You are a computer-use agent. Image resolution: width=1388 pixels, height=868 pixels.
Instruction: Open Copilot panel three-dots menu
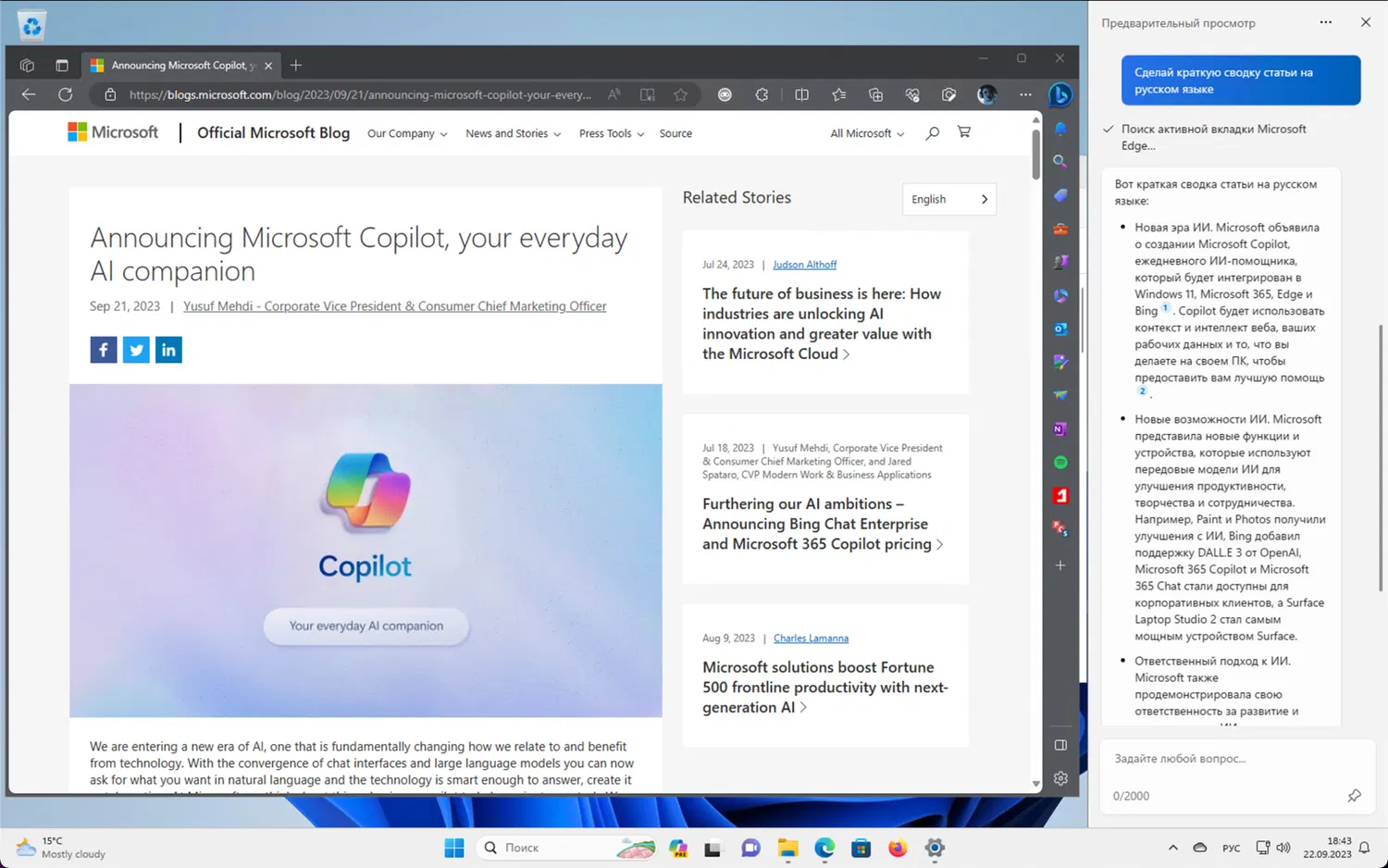point(1326,22)
